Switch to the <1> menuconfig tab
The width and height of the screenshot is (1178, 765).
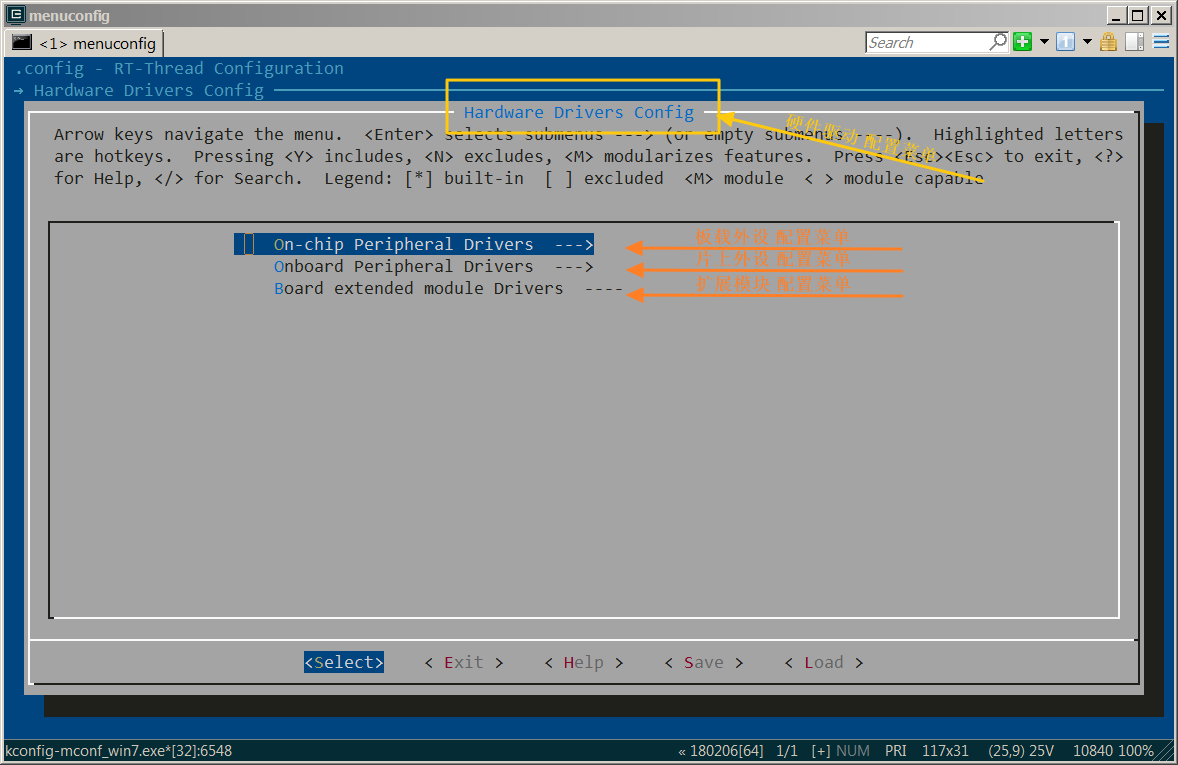(85, 43)
